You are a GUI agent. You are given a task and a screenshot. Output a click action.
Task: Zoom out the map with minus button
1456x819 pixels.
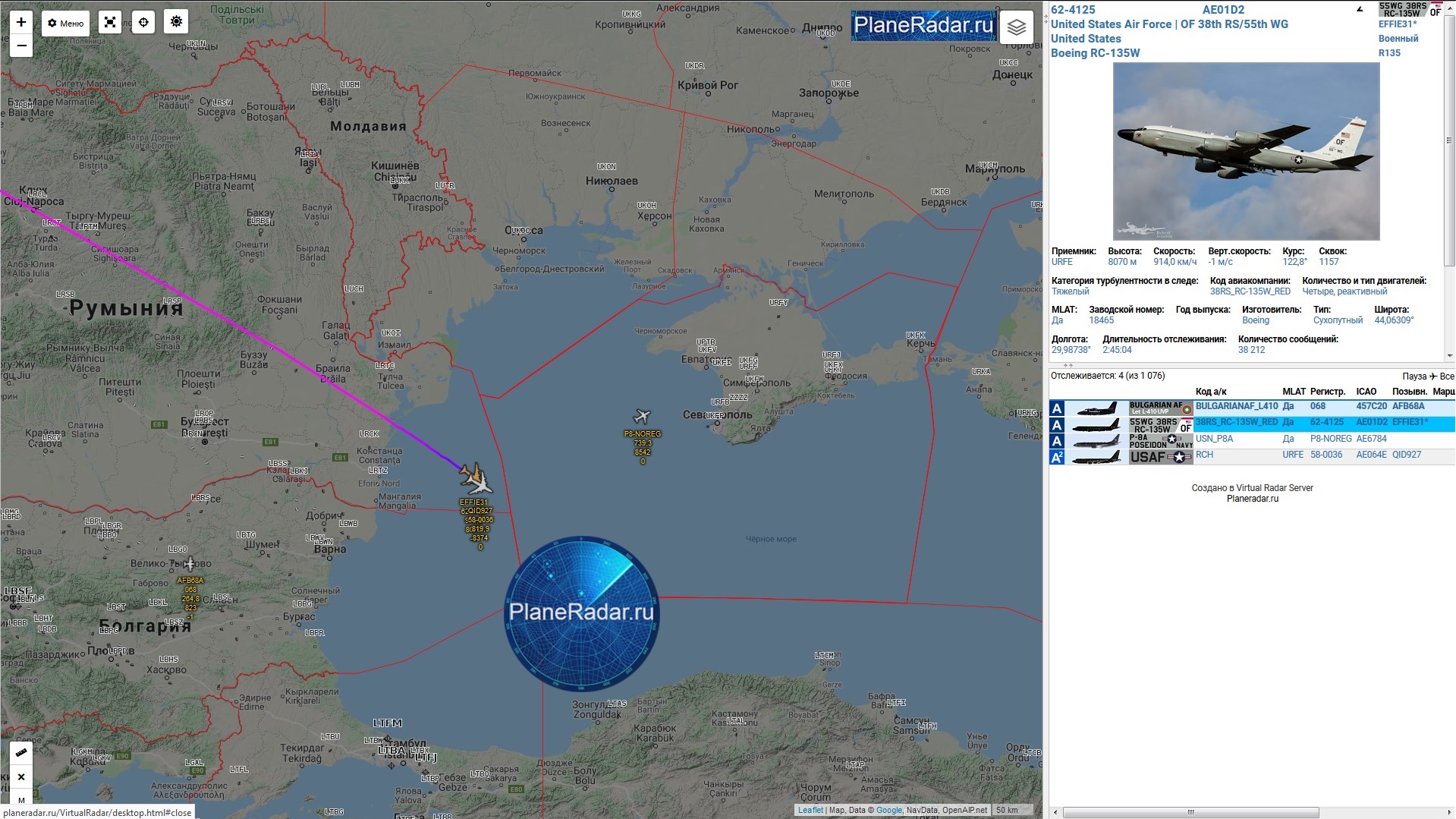tap(21, 46)
